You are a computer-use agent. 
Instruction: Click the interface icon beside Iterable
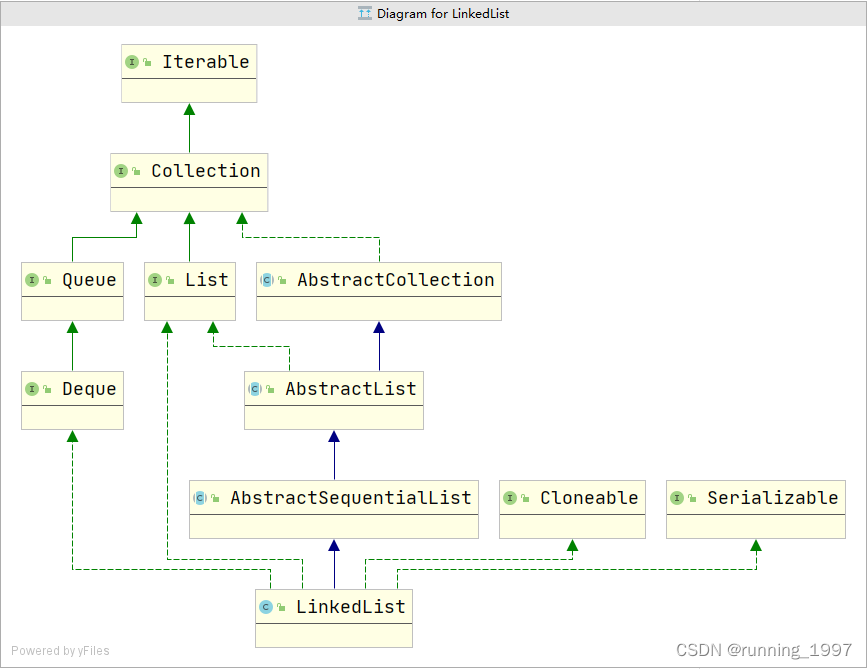[132, 62]
